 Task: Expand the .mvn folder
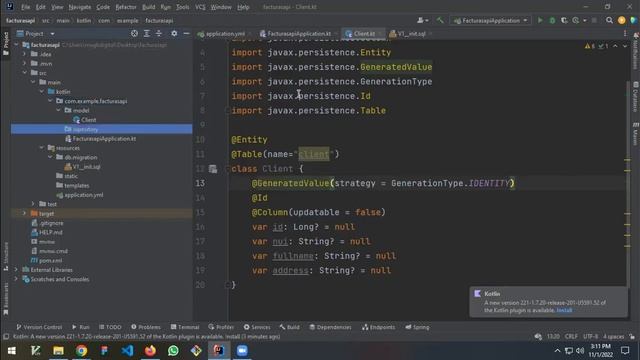[x=24, y=64]
